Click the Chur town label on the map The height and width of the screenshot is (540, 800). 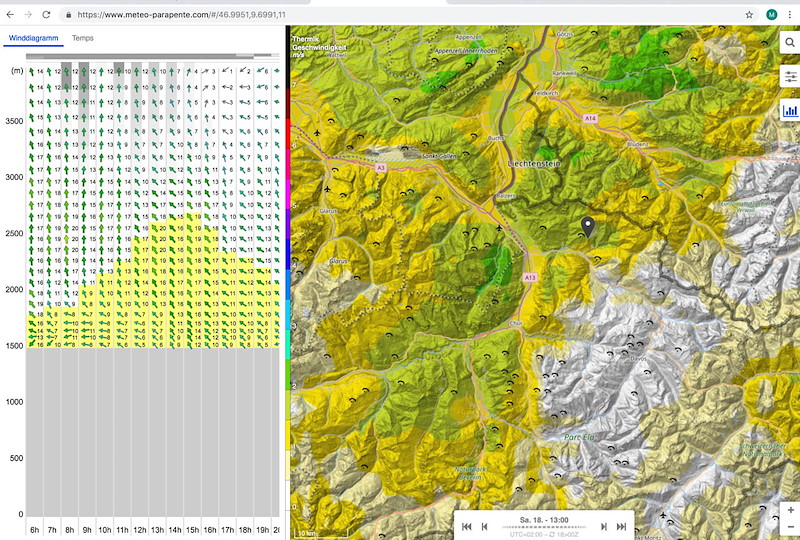coord(516,324)
